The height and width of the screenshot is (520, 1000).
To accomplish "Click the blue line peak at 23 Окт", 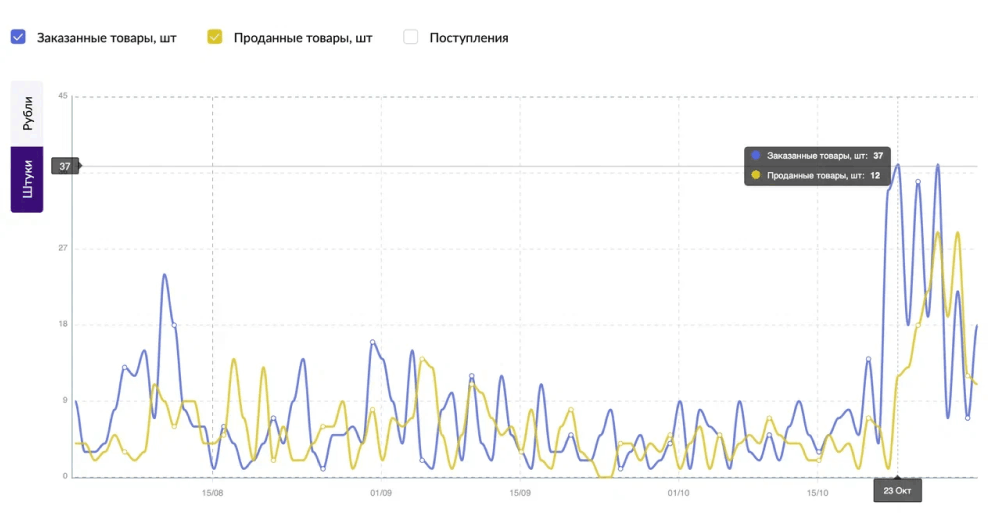I will tap(898, 165).
